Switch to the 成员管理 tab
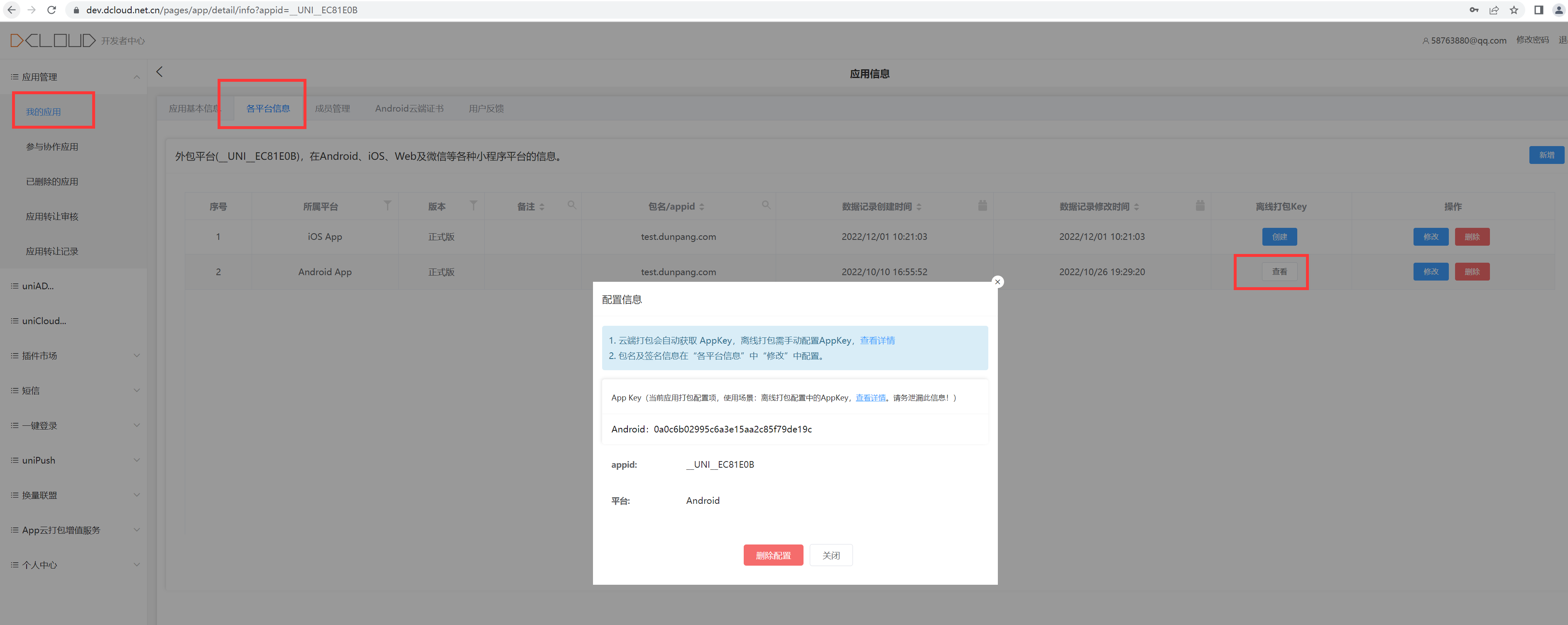This screenshot has width=1568, height=625. (332, 108)
